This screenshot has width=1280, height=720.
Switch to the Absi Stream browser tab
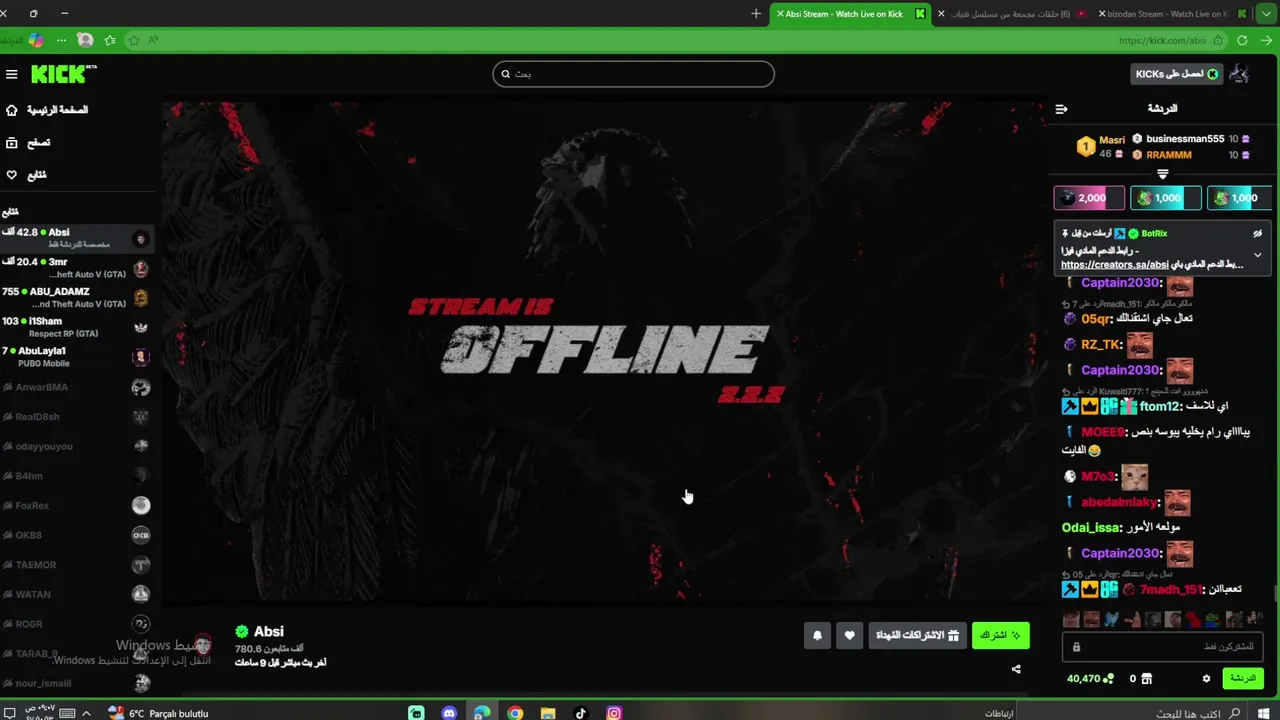click(850, 14)
